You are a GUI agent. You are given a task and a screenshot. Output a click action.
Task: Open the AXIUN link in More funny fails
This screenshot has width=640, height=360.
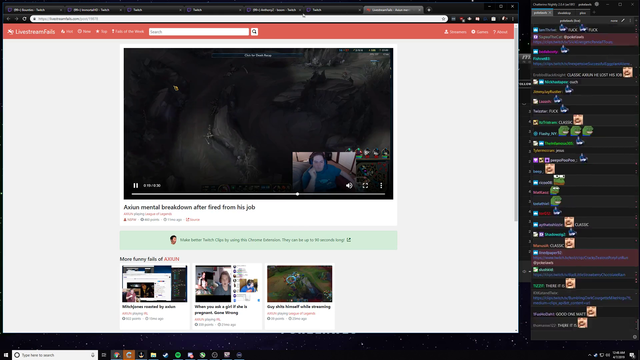tap(171, 259)
